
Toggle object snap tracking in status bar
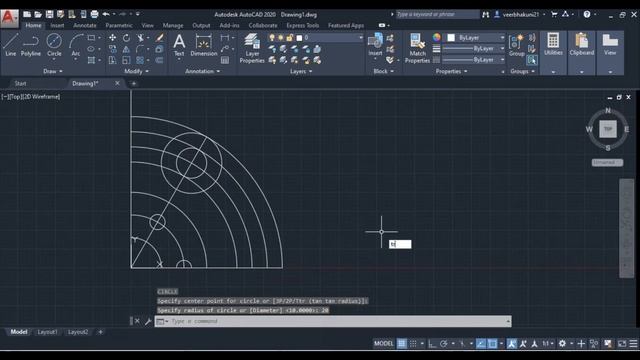481,344
